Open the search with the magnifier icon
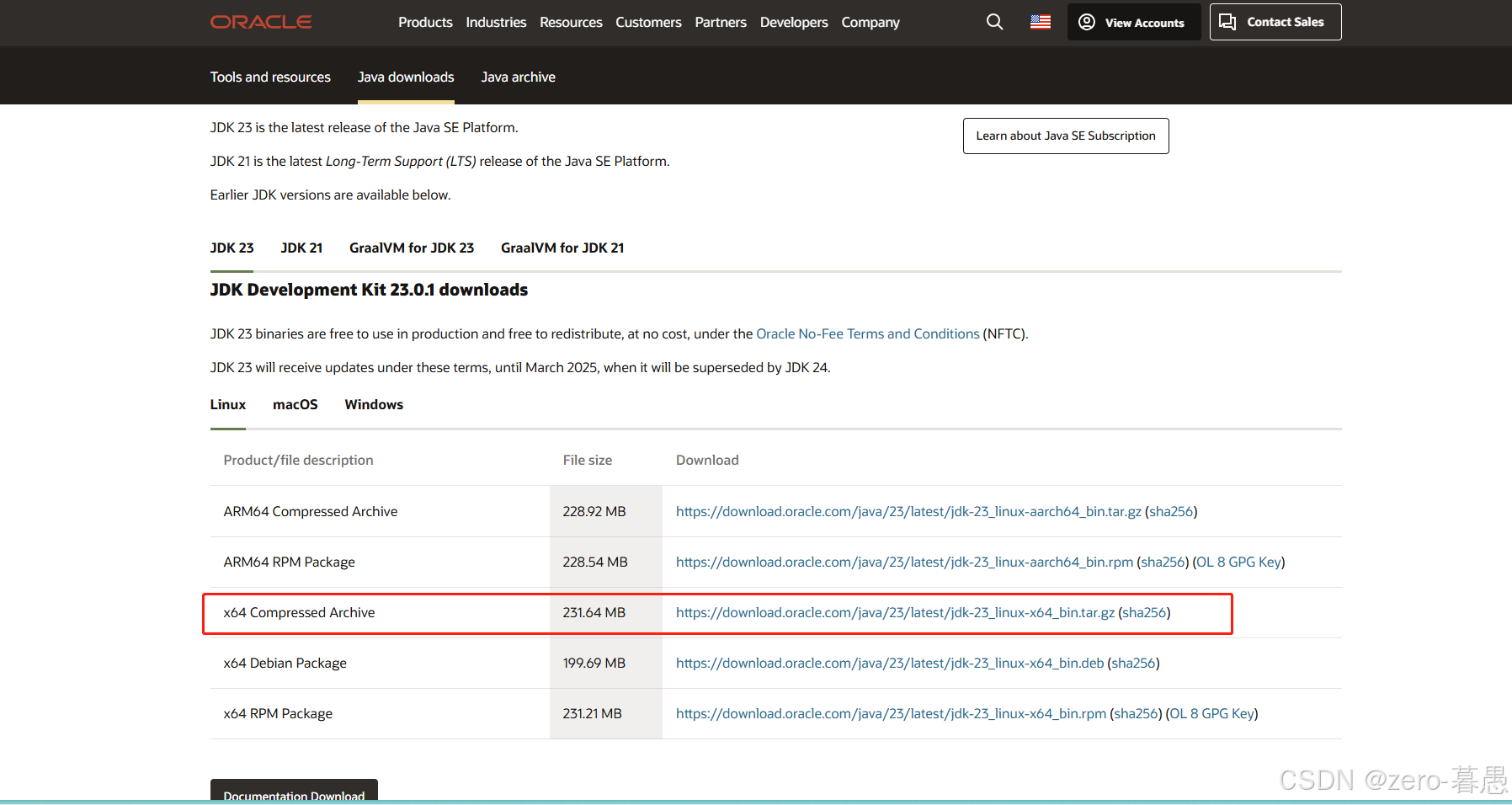 tap(994, 22)
